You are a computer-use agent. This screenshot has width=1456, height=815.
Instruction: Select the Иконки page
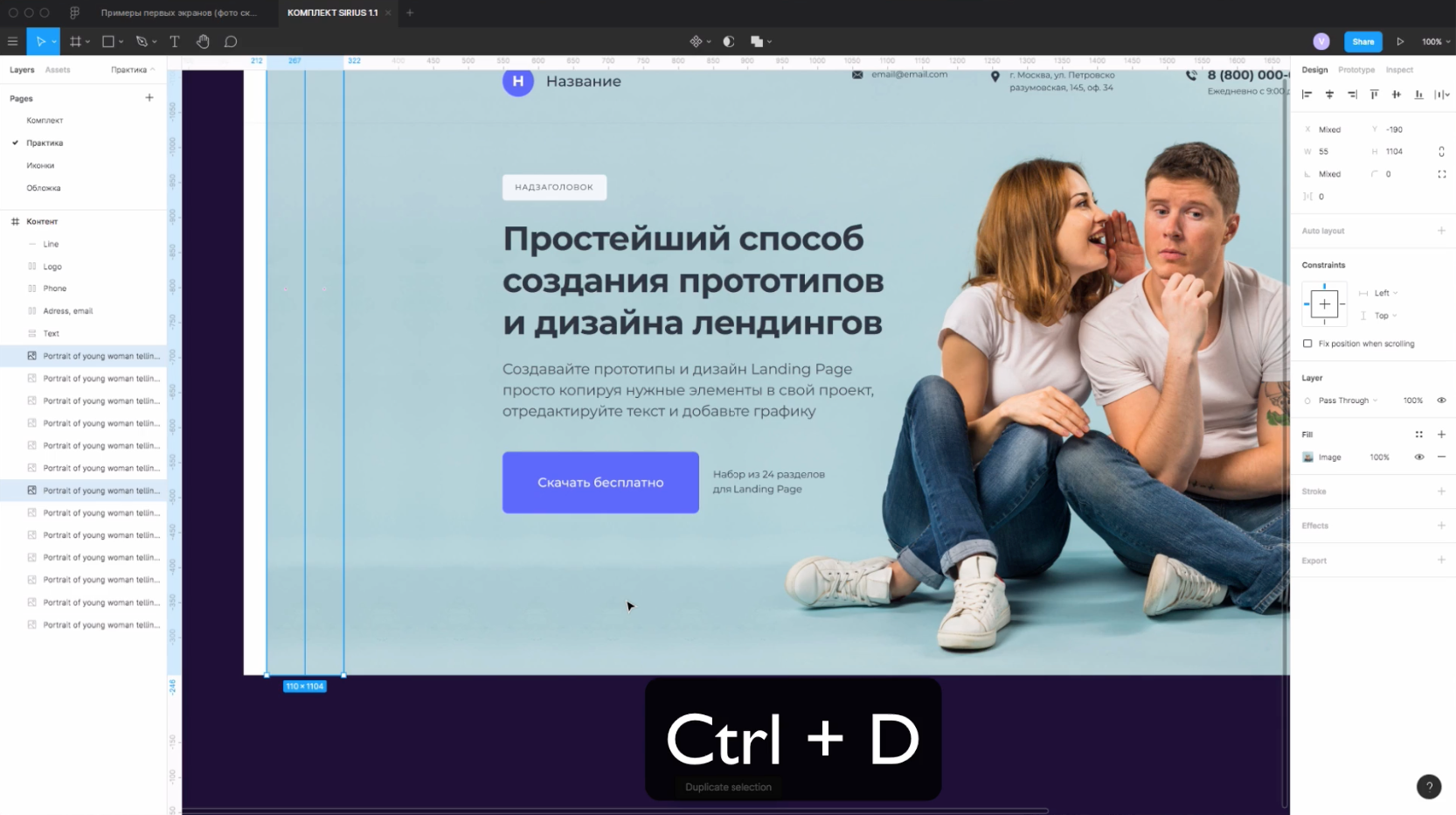point(40,165)
